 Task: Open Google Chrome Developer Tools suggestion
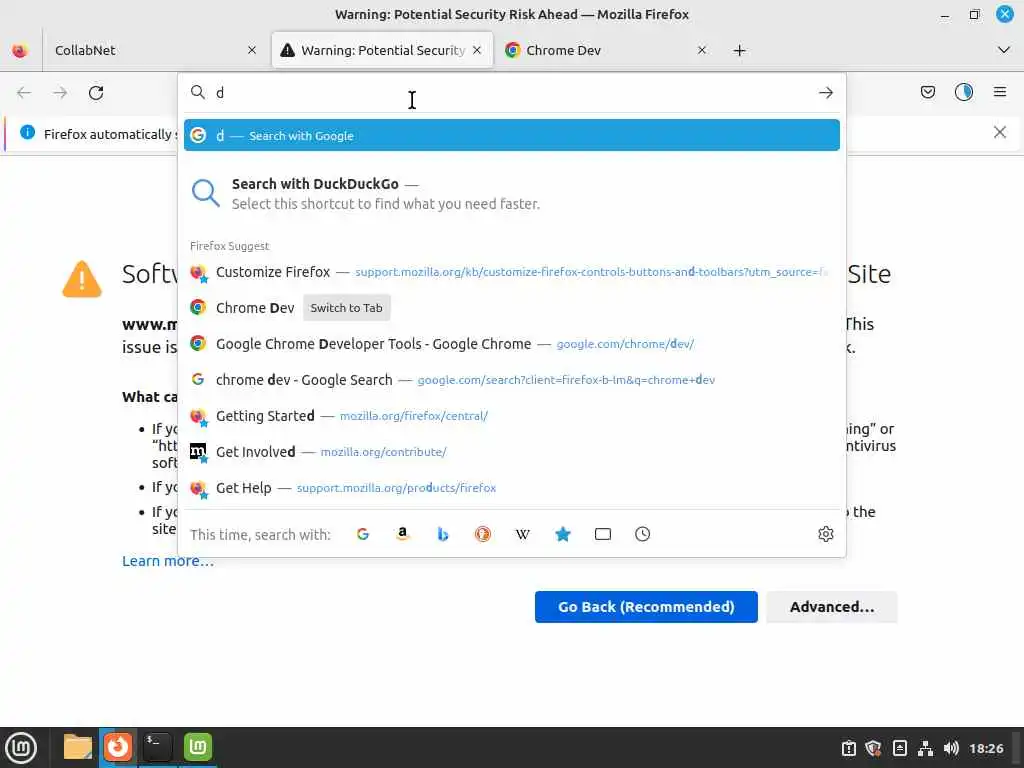coord(511,344)
